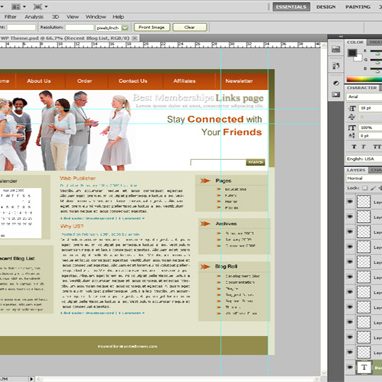Open the Arial font family dropdown

click(x=364, y=97)
